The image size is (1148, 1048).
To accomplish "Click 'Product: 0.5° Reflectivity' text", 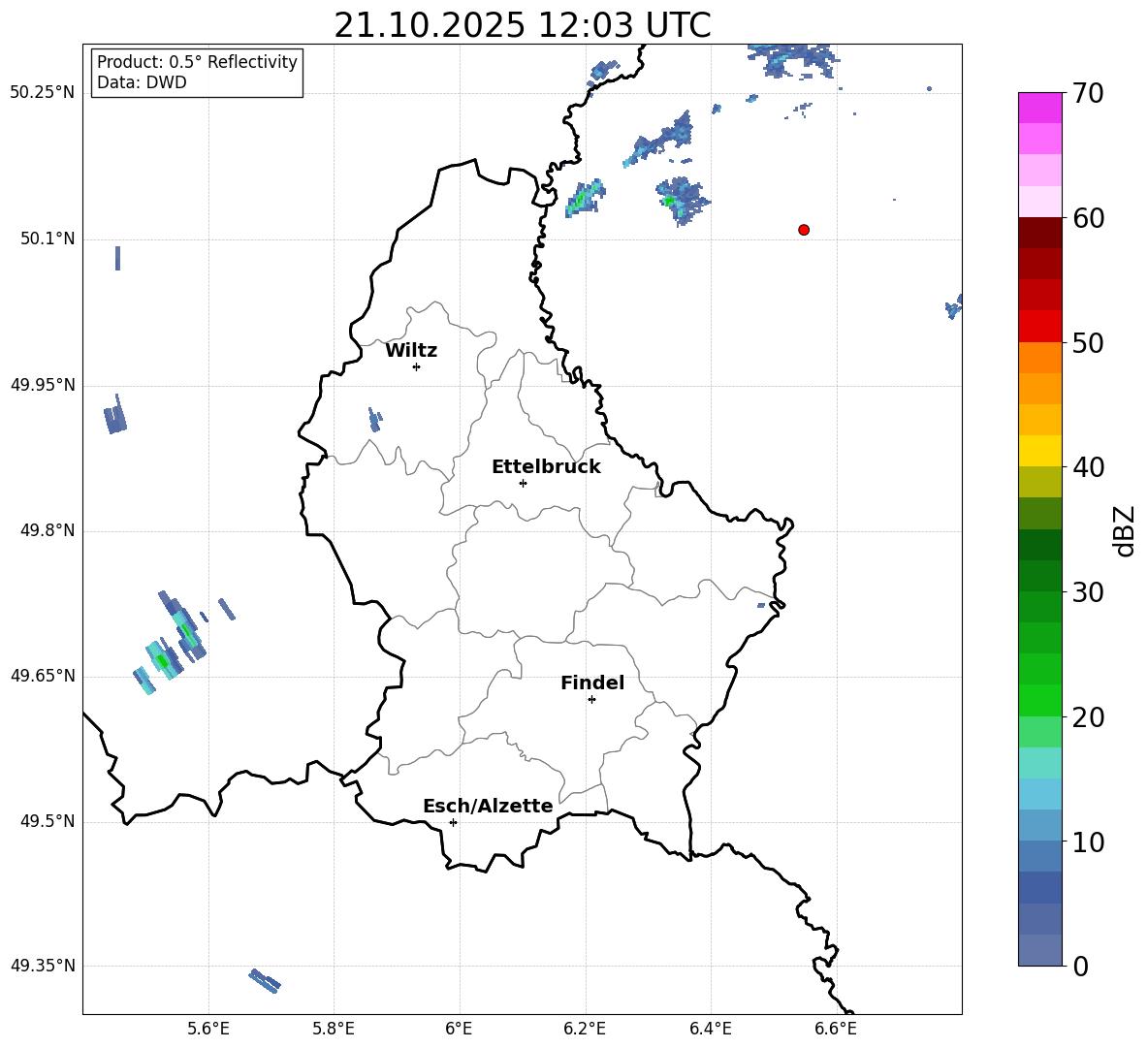I will tap(197, 62).
